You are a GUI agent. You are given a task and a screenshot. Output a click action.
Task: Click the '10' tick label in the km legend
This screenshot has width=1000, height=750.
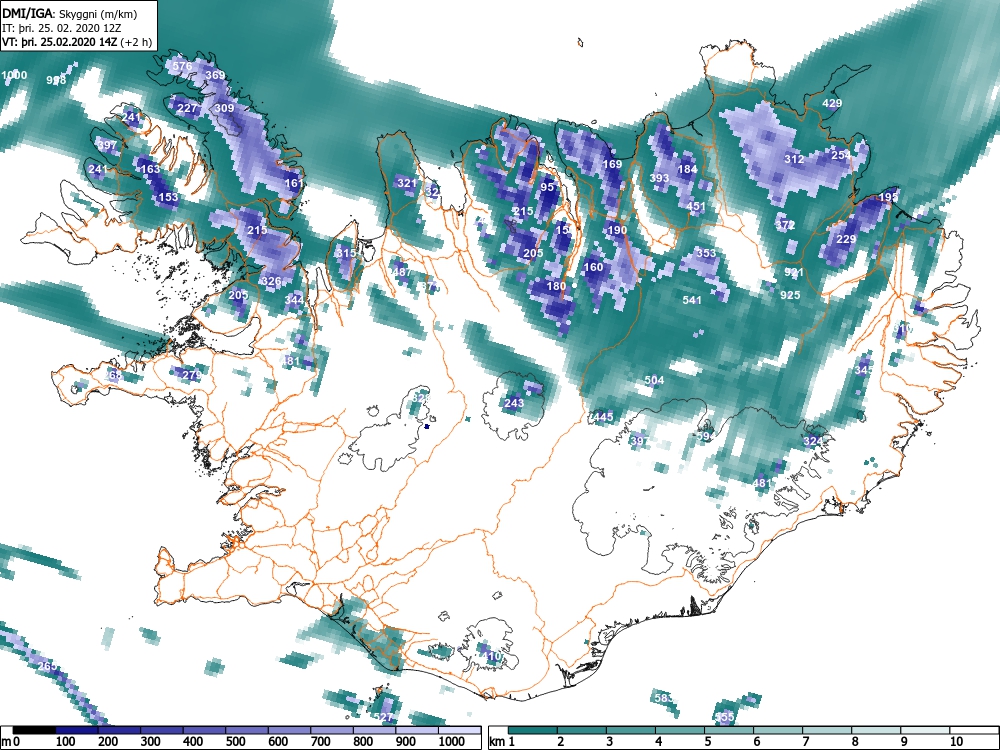coord(955,742)
